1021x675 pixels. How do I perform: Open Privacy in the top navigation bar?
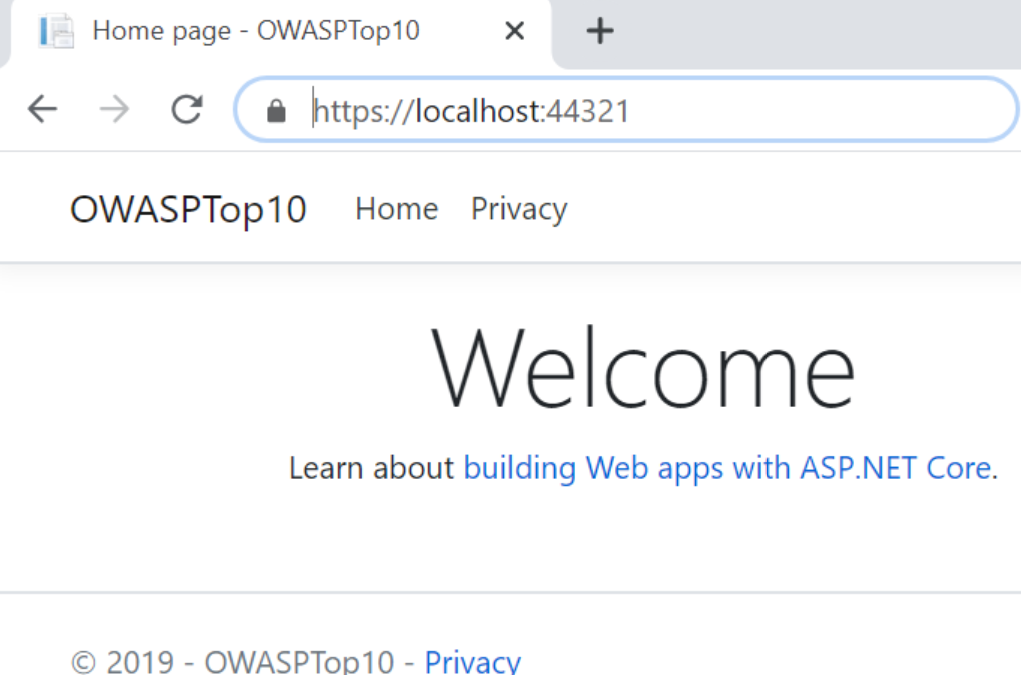coord(518,209)
